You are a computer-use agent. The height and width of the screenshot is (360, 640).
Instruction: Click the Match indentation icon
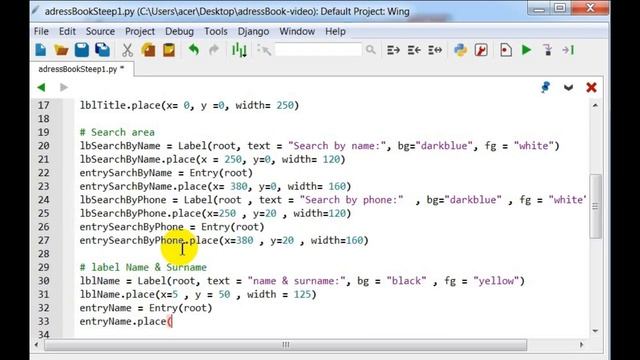[x=435, y=50]
